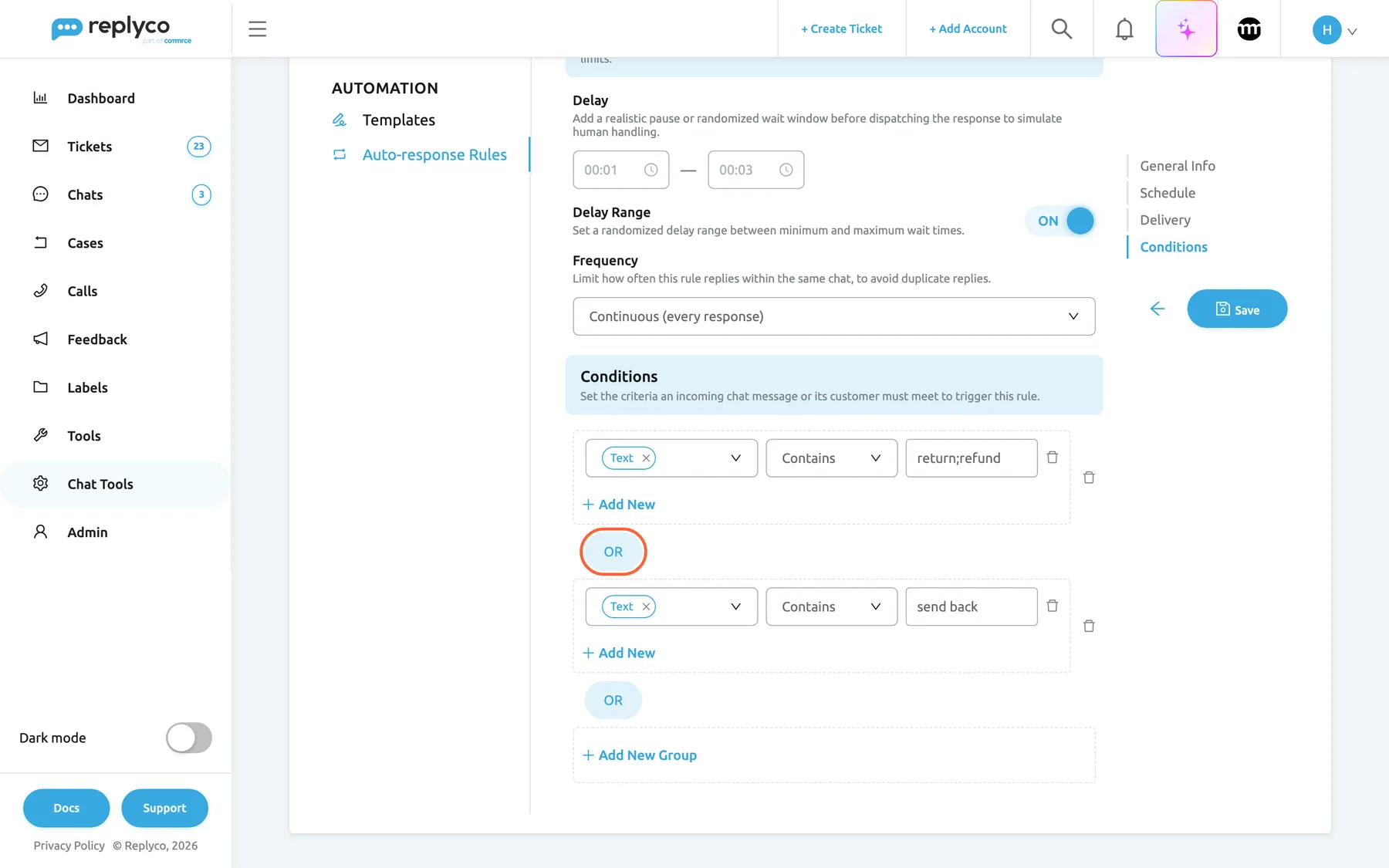Open the hamburger menu icon
Image resolution: width=1389 pixels, height=868 pixels.
tap(257, 29)
